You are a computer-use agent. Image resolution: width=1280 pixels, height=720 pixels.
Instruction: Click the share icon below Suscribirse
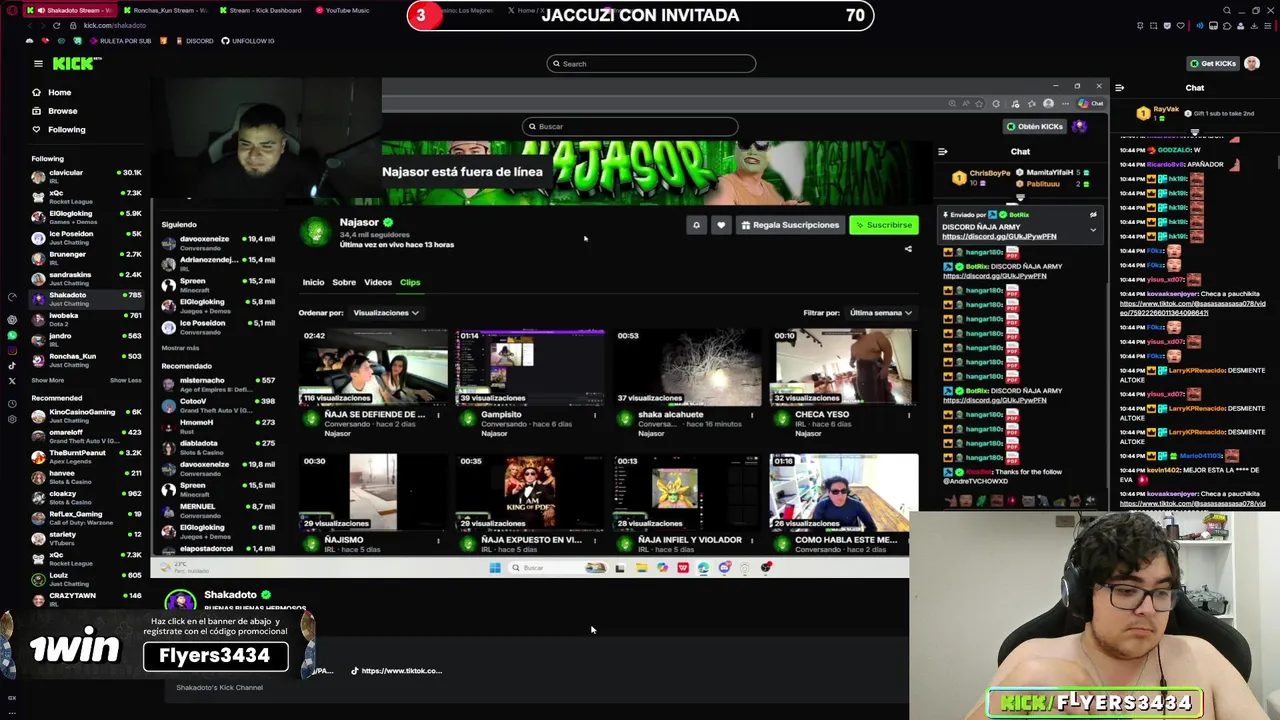pyautogui.click(x=908, y=249)
